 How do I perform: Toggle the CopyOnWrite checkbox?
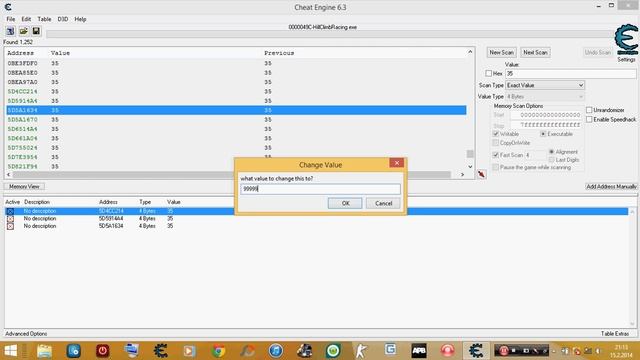pos(496,143)
